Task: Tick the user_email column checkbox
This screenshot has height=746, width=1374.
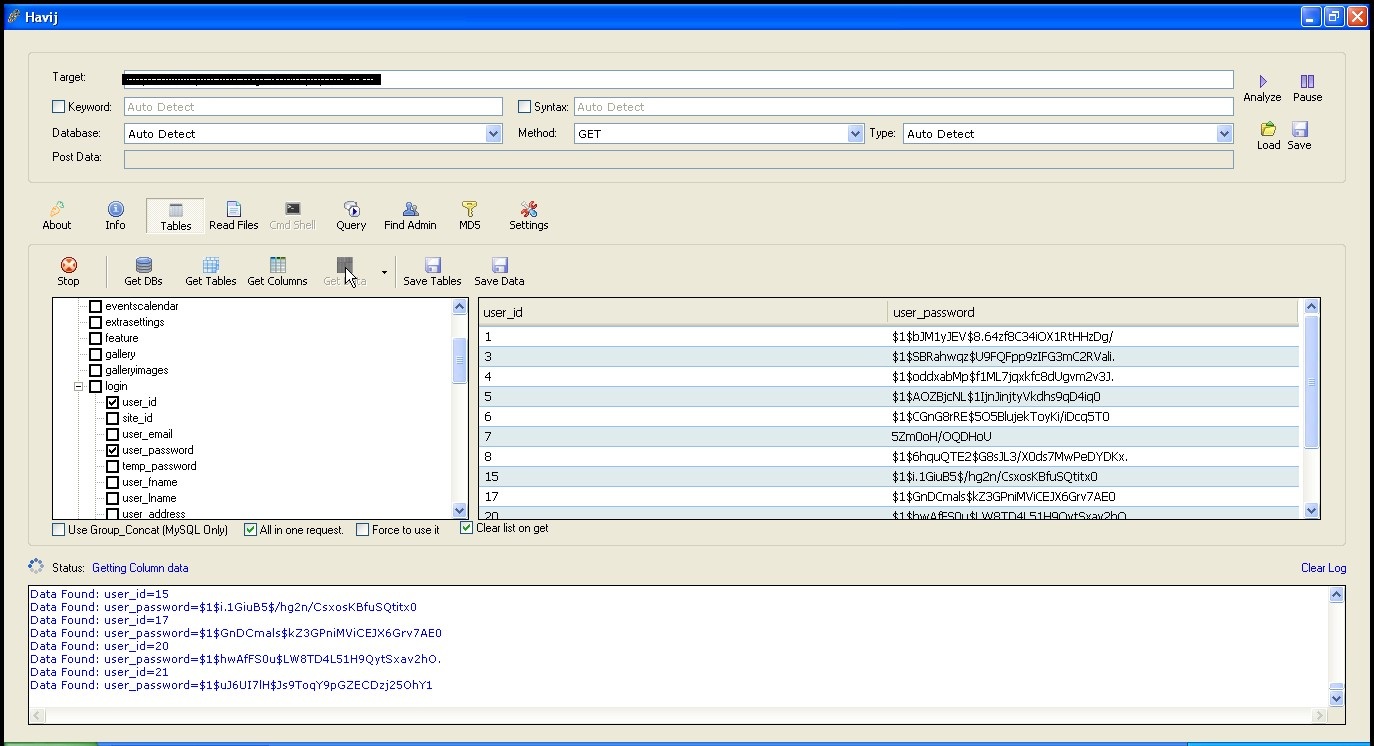Action: tap(112, 434)
